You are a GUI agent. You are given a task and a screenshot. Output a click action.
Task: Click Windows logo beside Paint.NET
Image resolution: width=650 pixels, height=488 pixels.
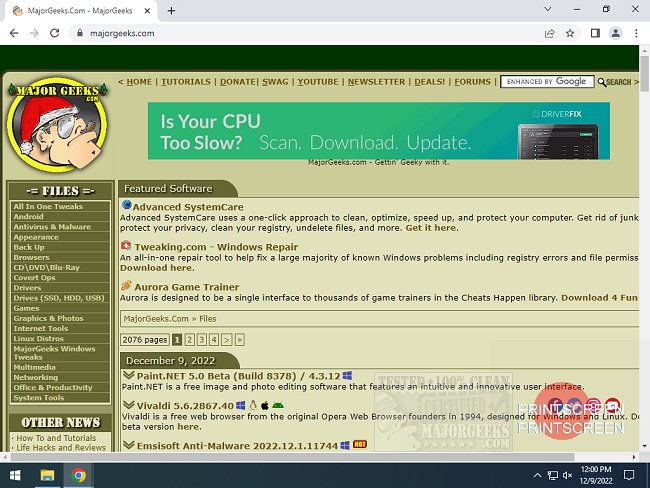coord(347,376)
